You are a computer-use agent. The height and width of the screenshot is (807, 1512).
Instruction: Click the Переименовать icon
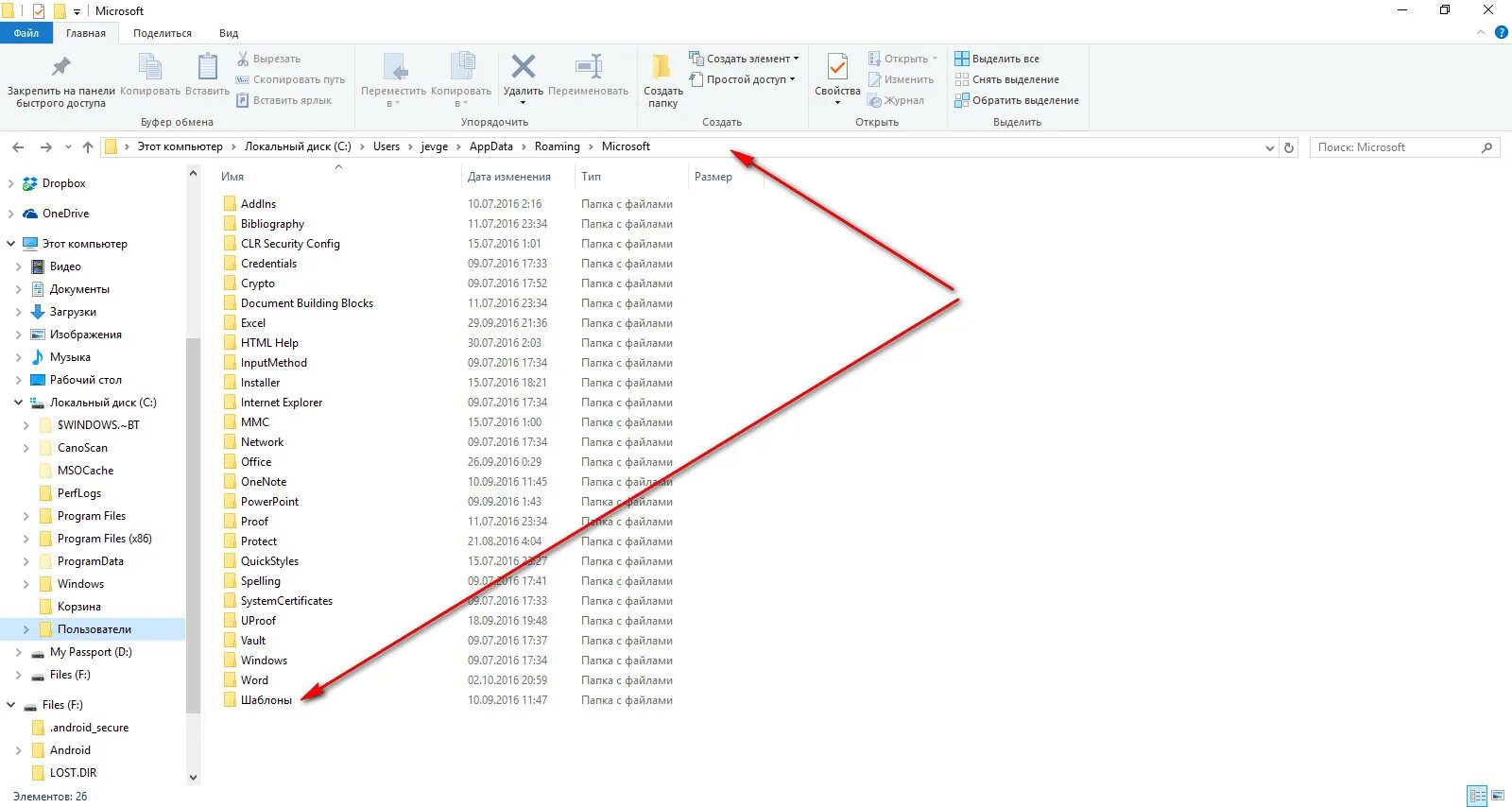tap(588, 66)
